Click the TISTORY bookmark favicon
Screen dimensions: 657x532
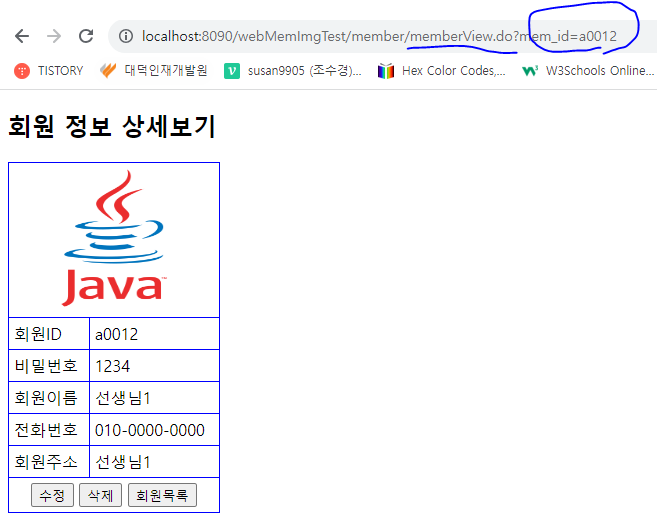22,71
